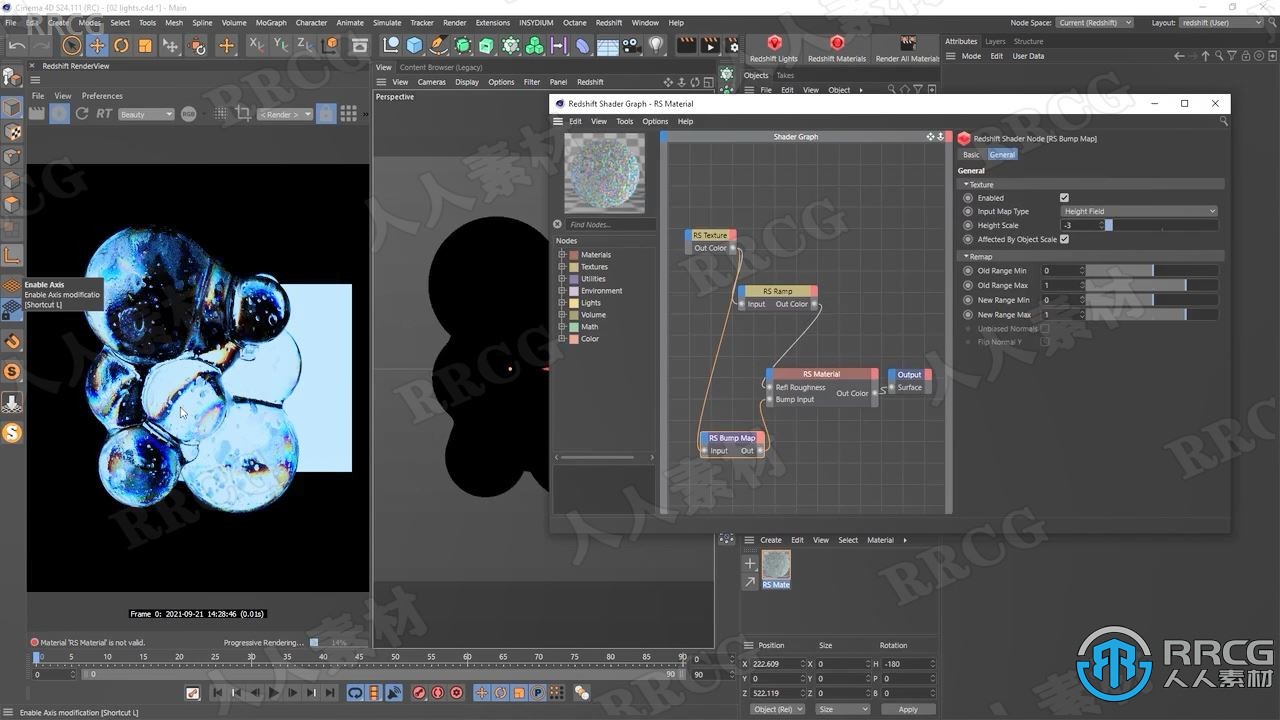The height and width of the screenshot is (720, 1280).
Task: Collapse the Remap section
Action: click(966, 256)
